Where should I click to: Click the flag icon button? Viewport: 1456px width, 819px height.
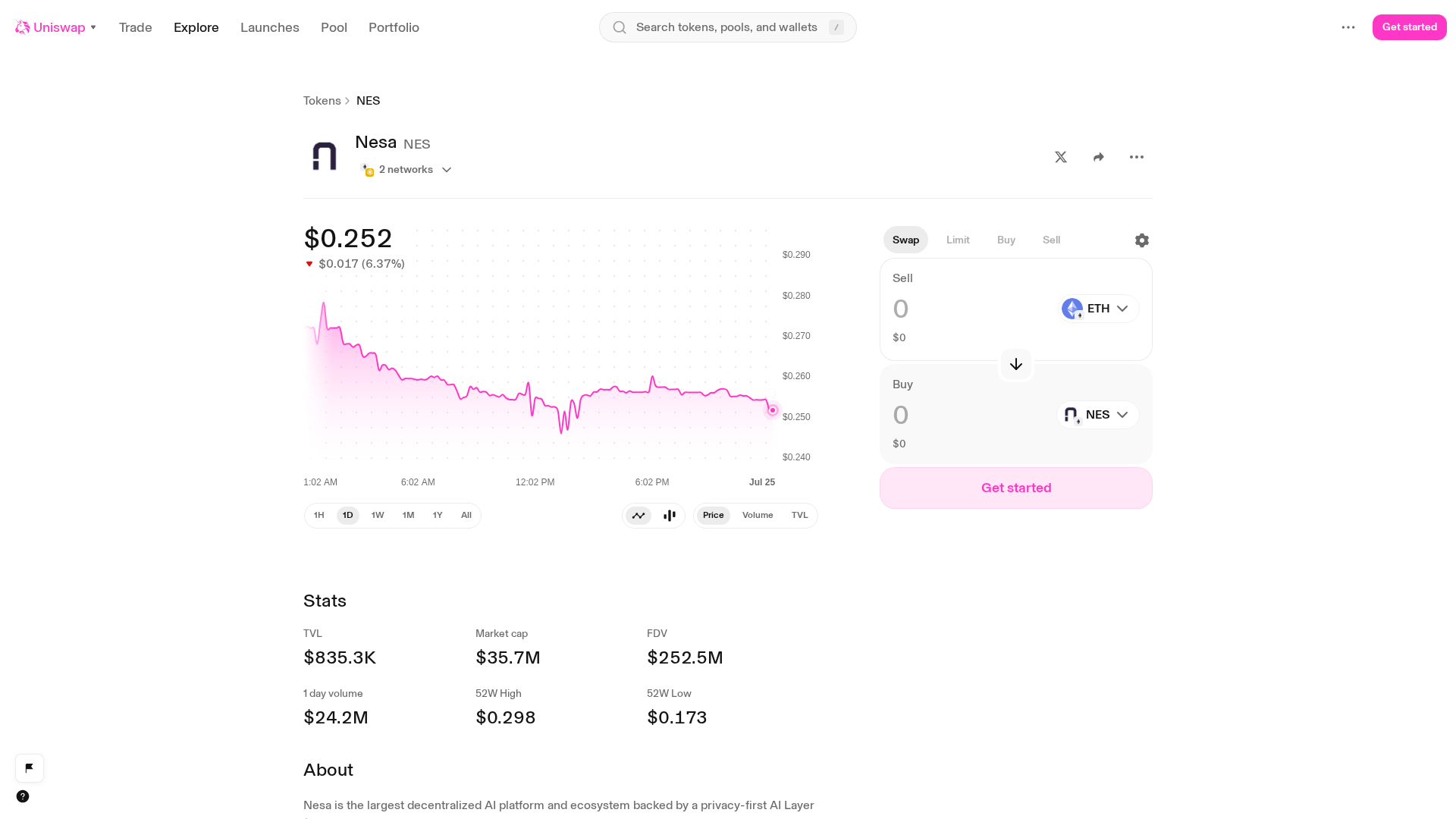30,767
